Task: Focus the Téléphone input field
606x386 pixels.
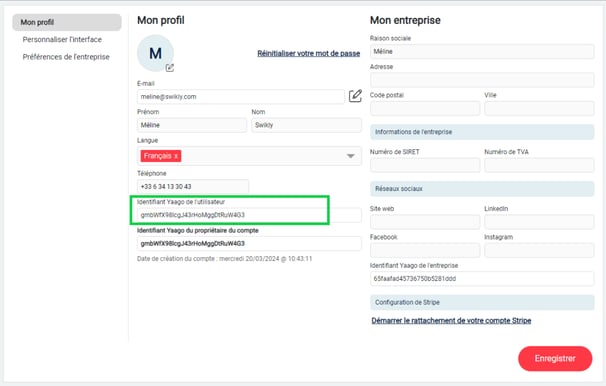Action: click(x=193, y=187)
